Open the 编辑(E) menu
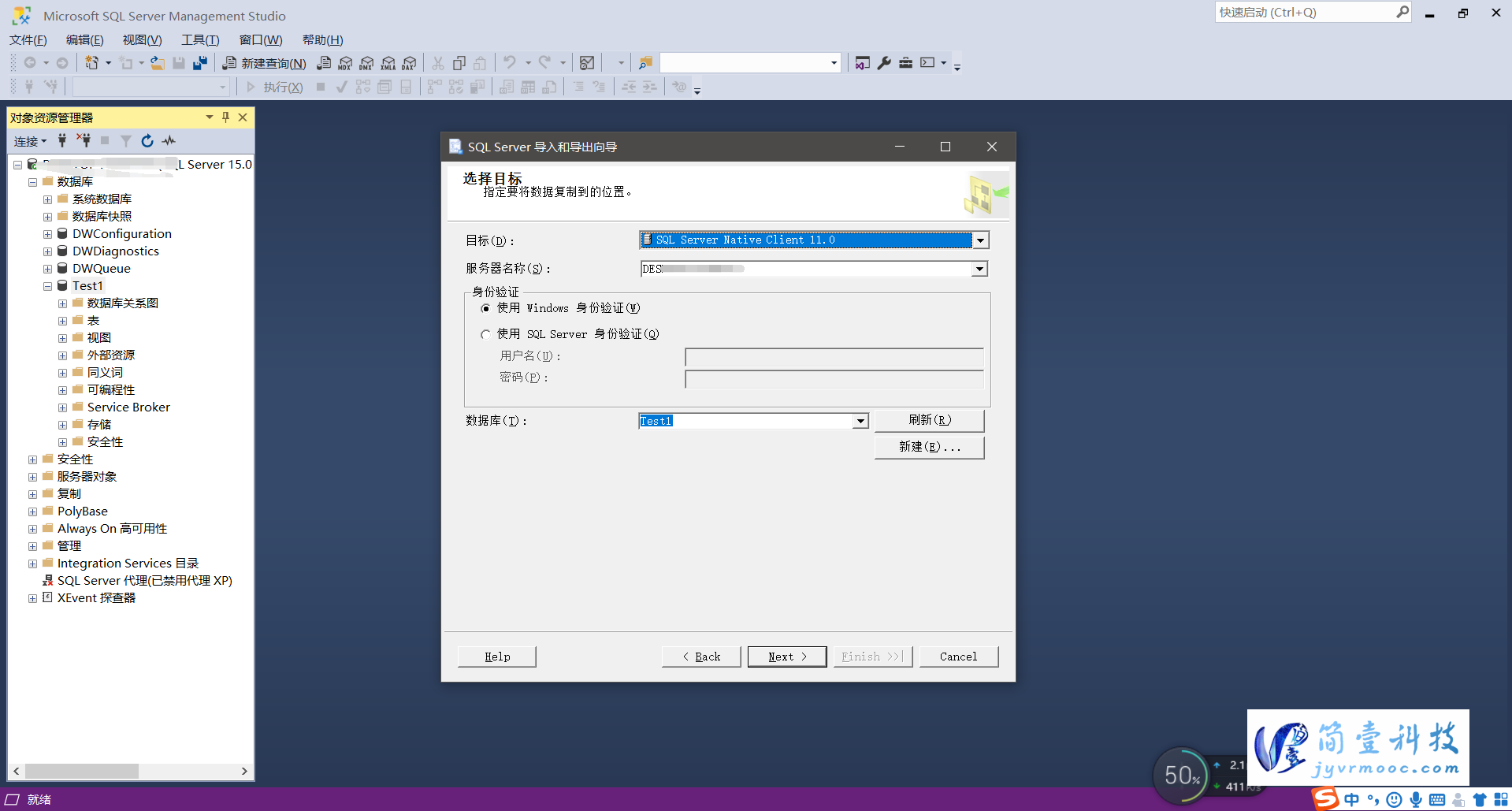The width and height of the screenshot is (1512, 811). (84, 40)
